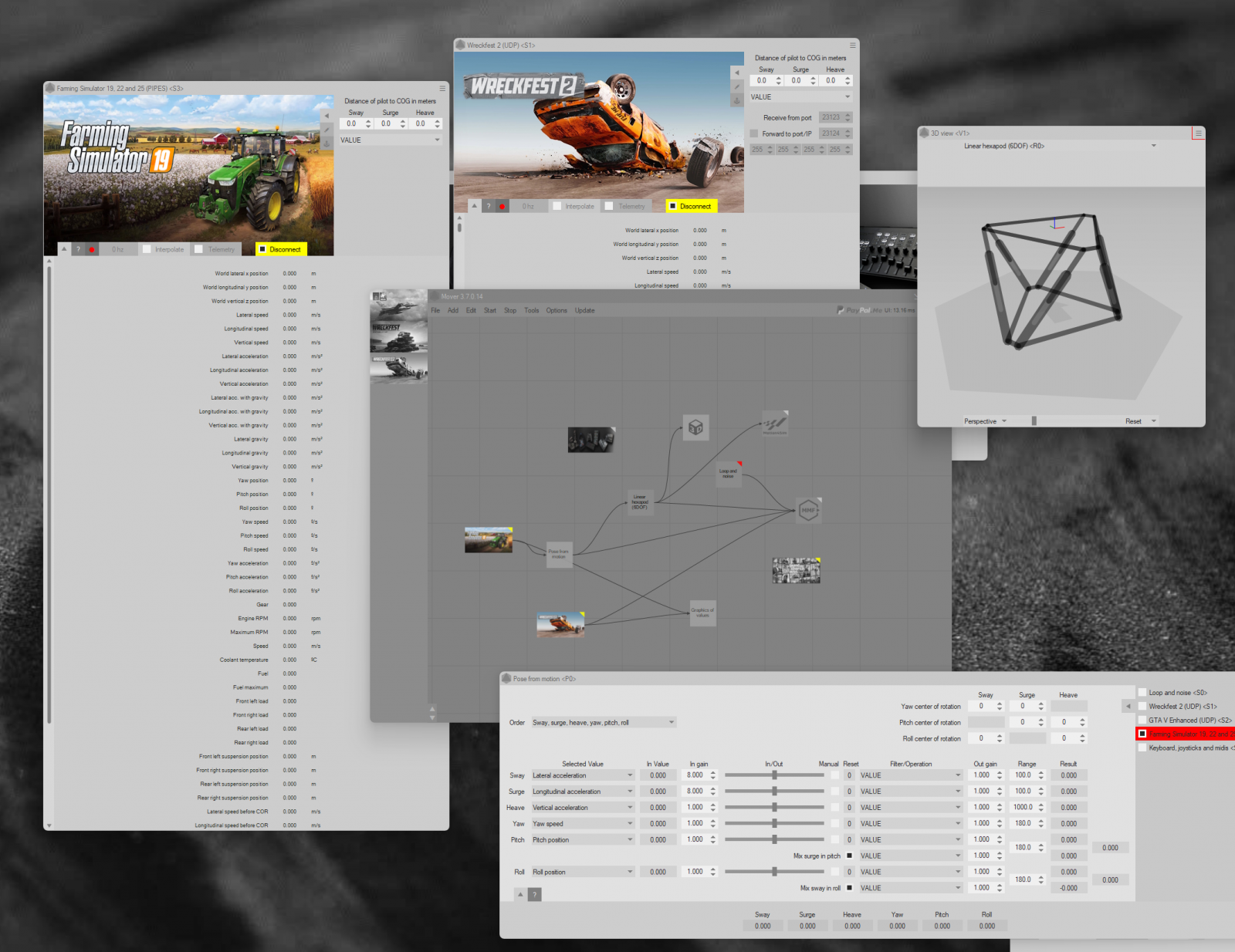1235x952 pixels.
Task: Toggle Mix surge in pitch checkbox
Action: coord(849,856)
